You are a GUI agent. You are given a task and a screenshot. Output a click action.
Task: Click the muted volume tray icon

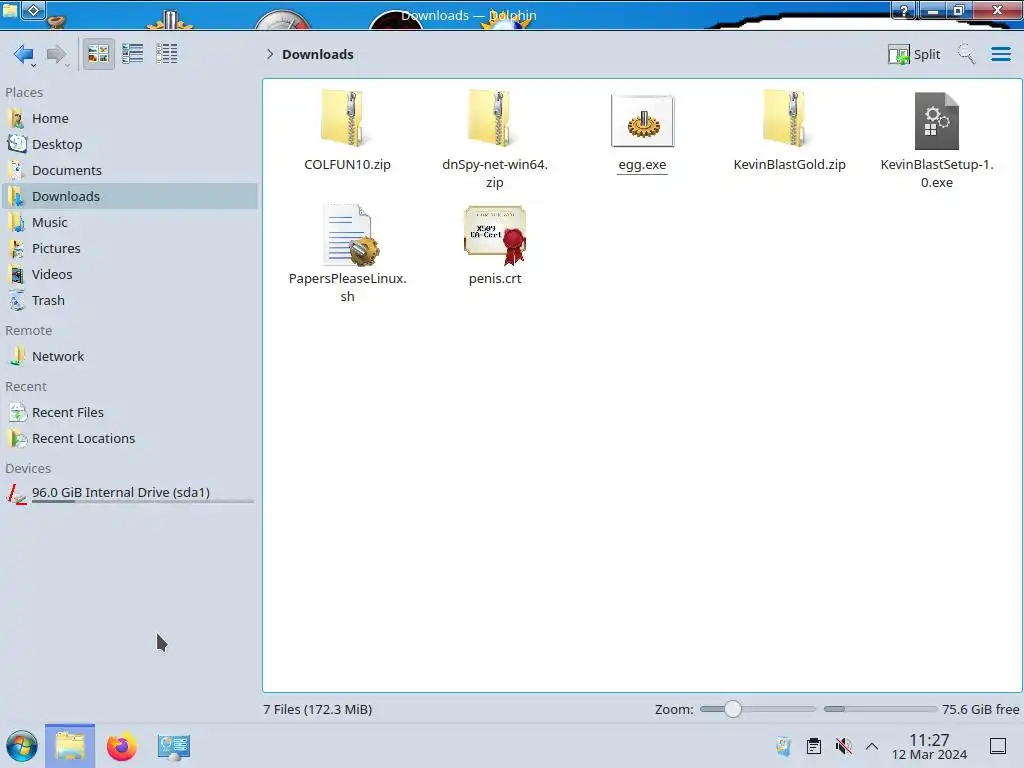pyautogui.click(x=843, y=746)
